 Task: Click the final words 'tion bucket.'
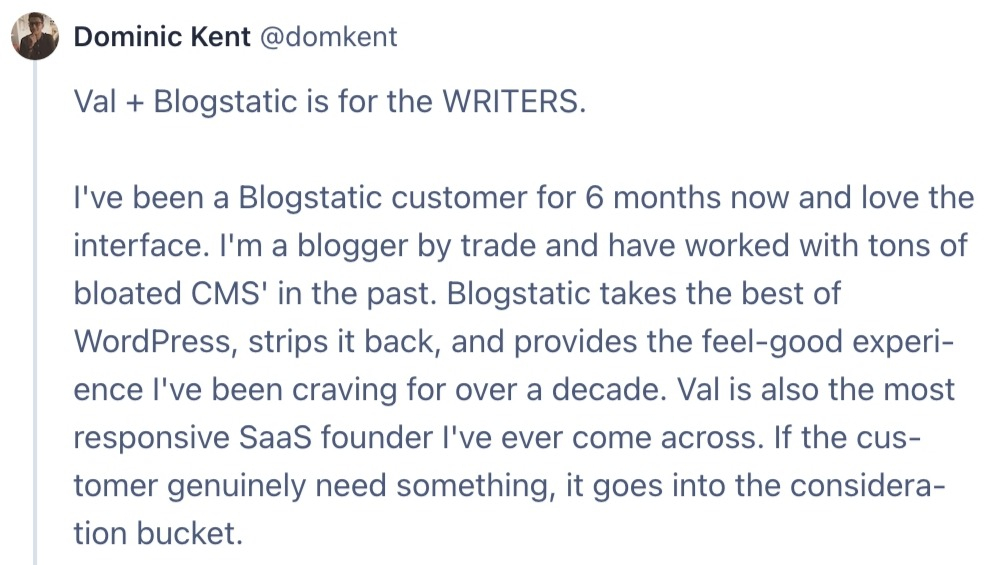159,534
